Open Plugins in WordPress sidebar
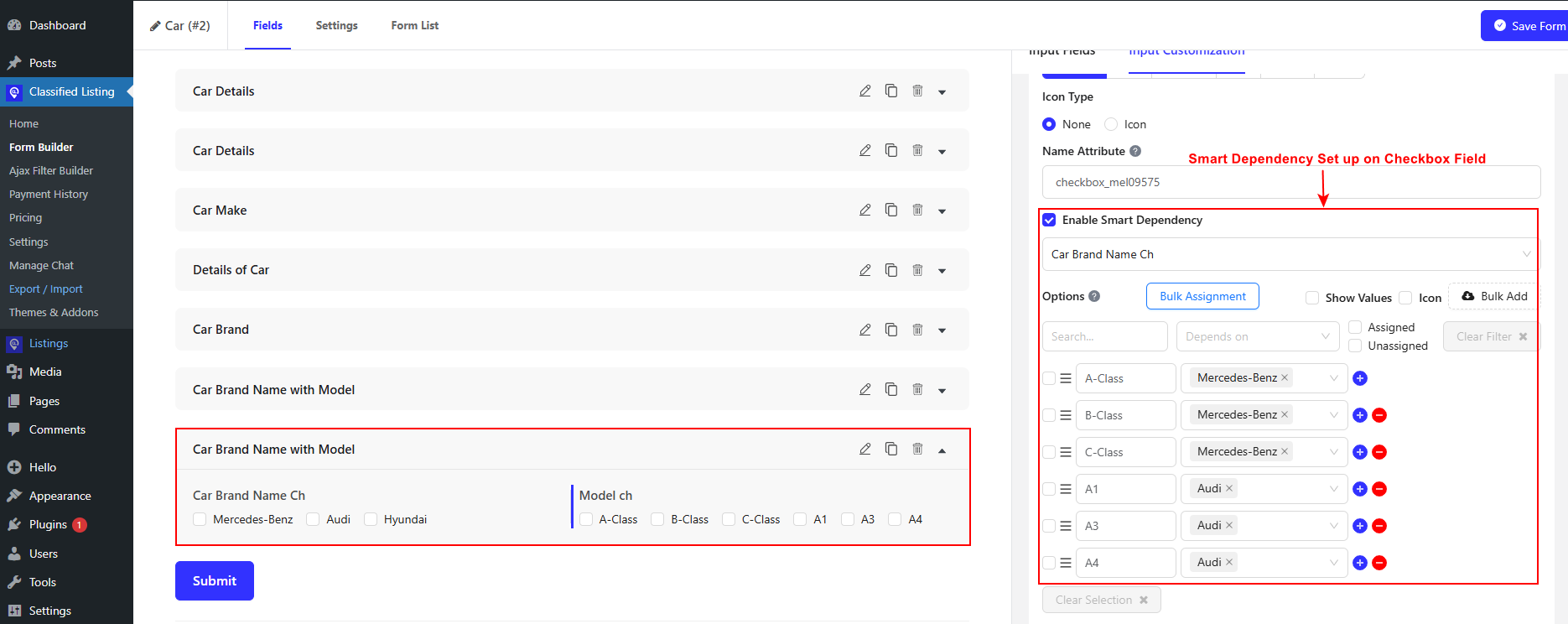The height and width of the screenshot is (624, 1568). 48,524
